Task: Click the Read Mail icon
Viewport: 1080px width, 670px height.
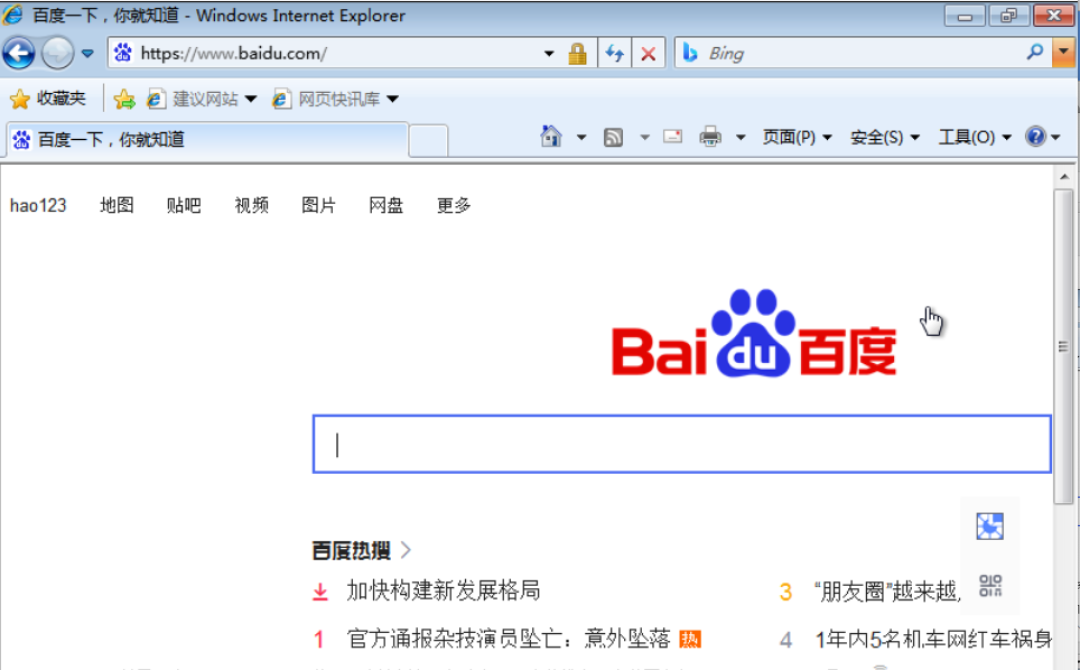Action: click(x=671, y=135)
